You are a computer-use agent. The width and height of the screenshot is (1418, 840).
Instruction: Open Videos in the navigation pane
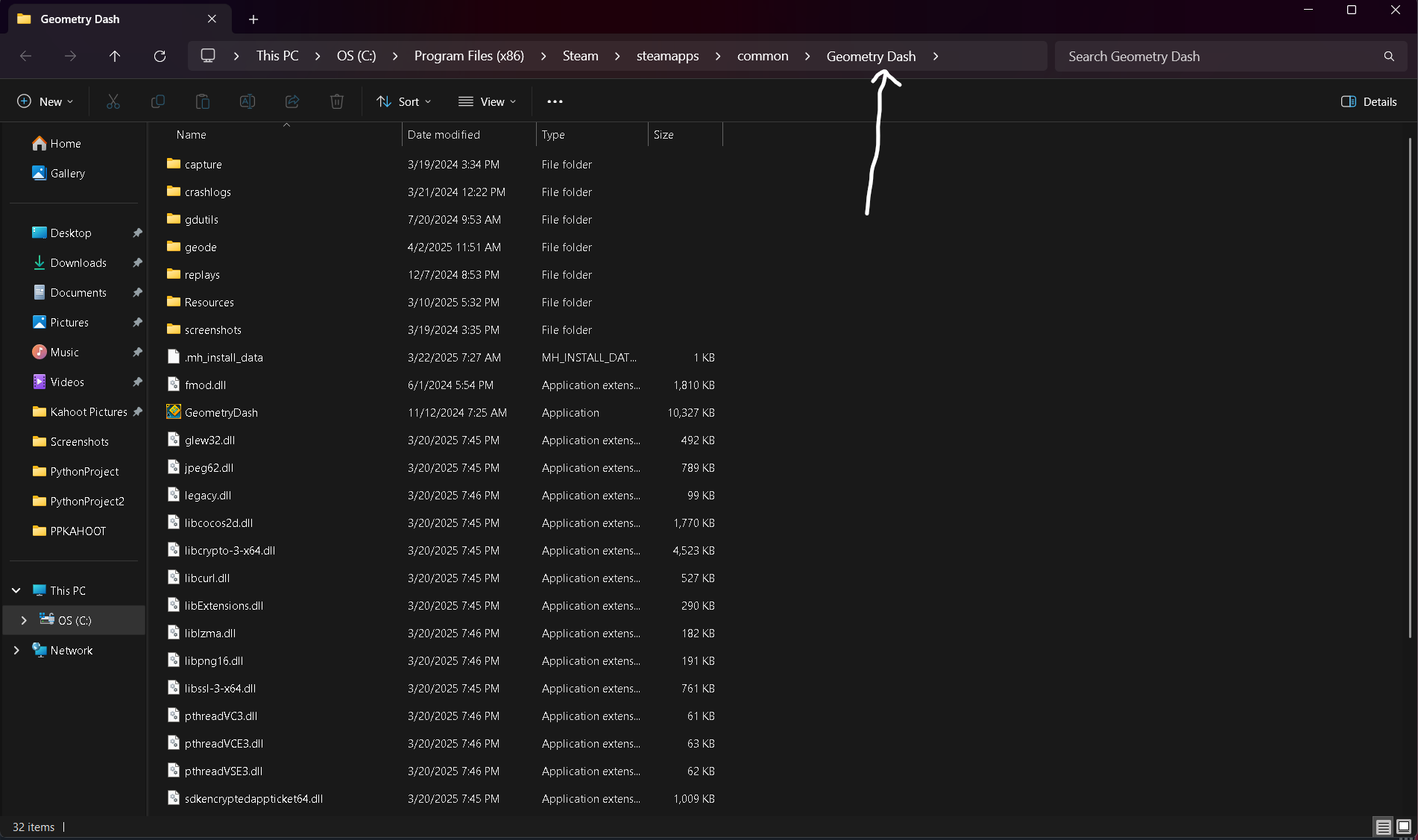(x=67, y=382)
